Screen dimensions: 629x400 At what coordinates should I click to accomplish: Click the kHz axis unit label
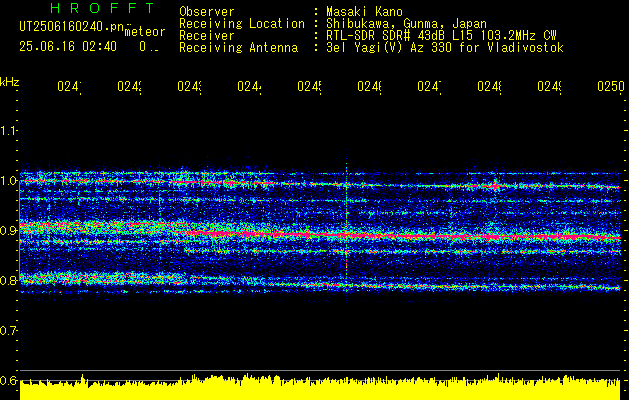(9, 82)
